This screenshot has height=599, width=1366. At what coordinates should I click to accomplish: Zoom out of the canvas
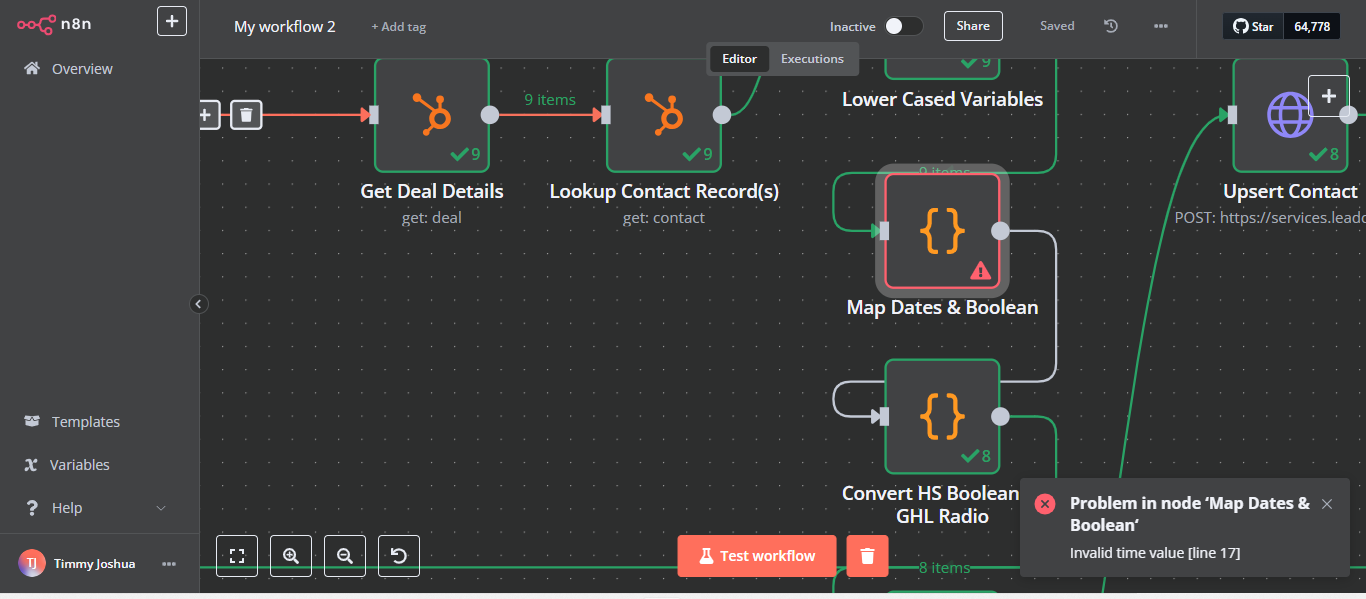344,556
